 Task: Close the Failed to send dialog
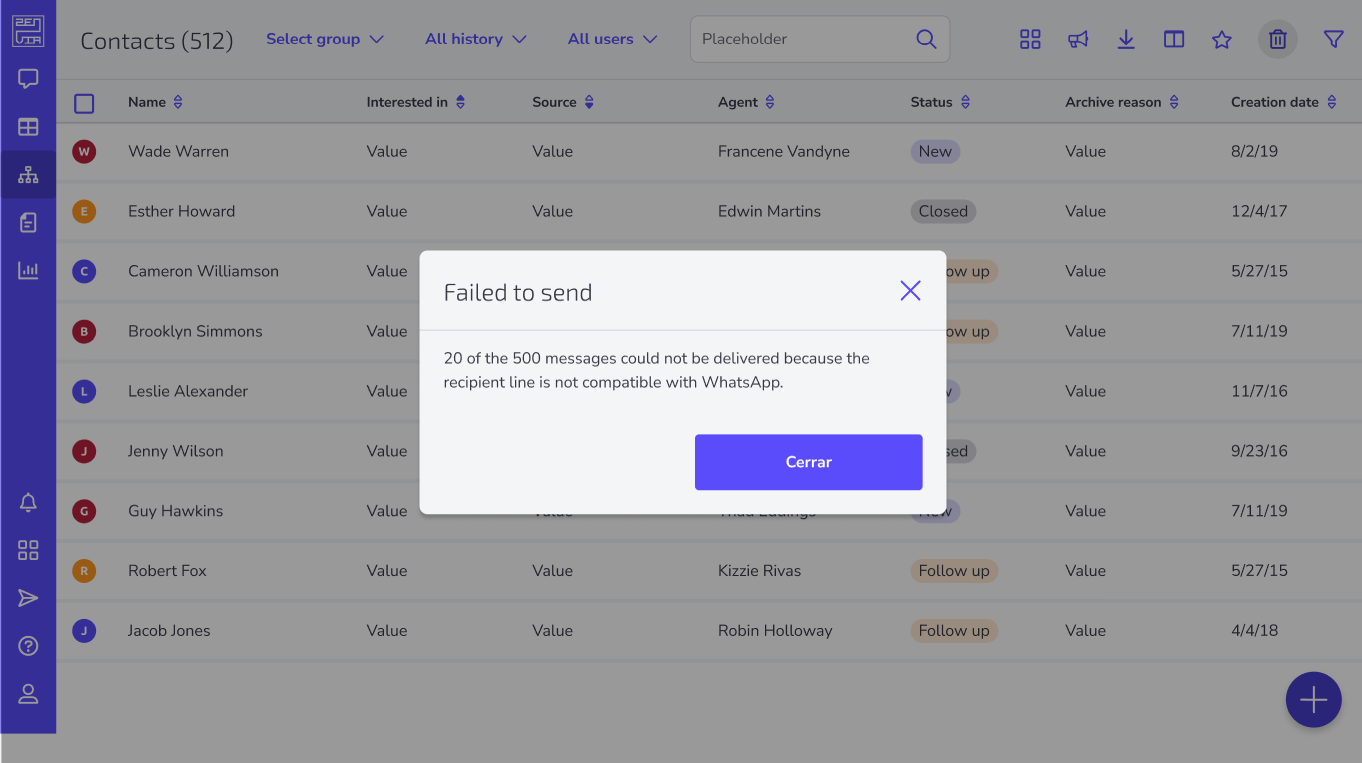coord(910,291)
